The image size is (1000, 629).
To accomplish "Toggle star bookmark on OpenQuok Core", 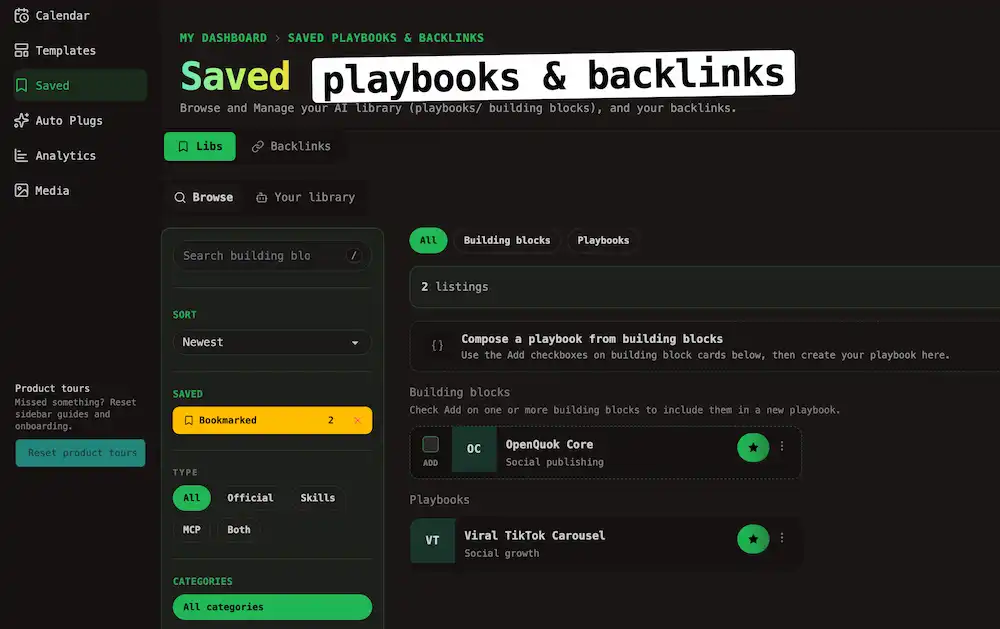I will point(753,447).
